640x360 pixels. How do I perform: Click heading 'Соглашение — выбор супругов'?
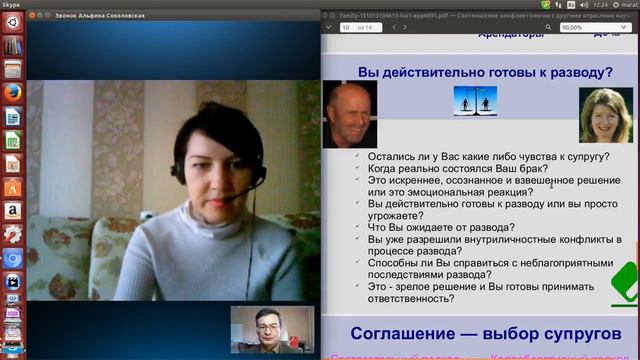[486, 333]
